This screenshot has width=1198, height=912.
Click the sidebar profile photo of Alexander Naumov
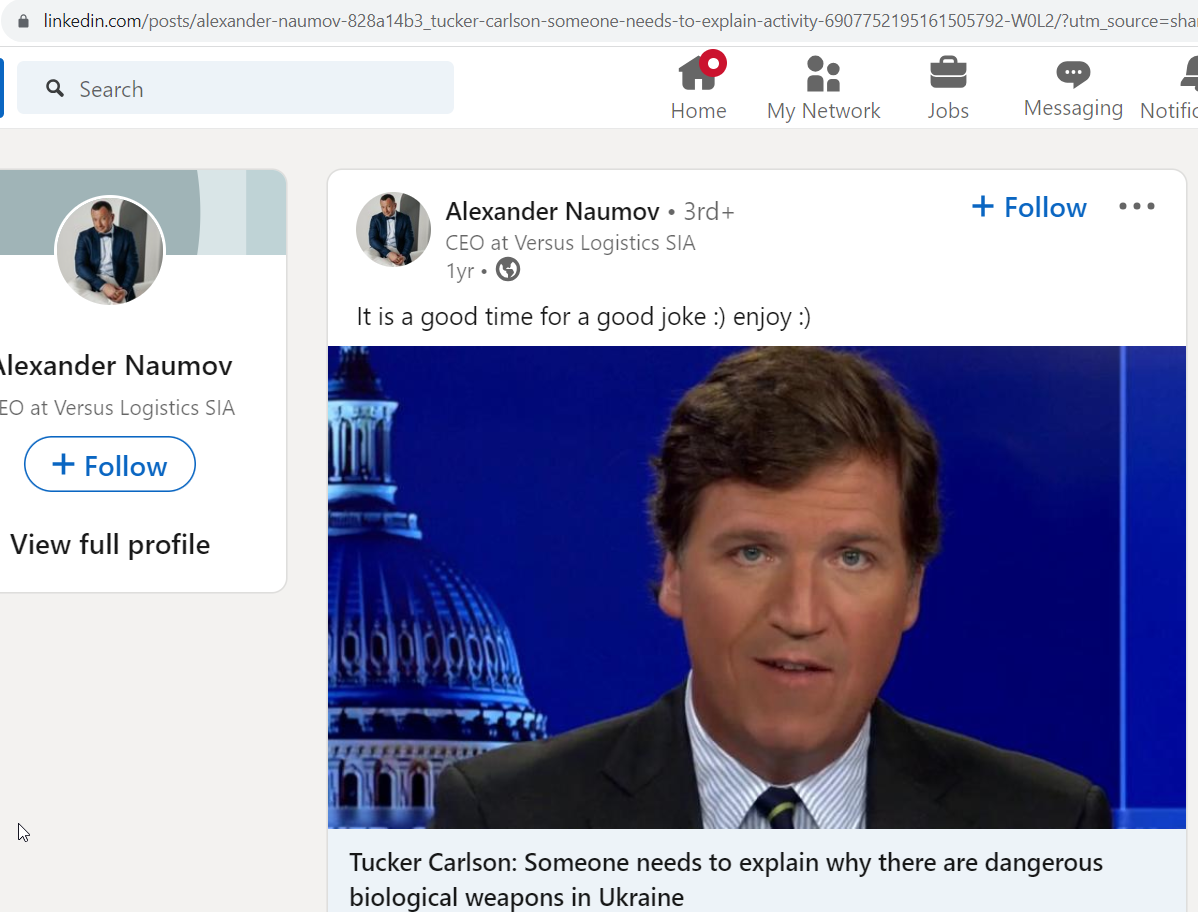pyautogui.click(x=110, y=250)
